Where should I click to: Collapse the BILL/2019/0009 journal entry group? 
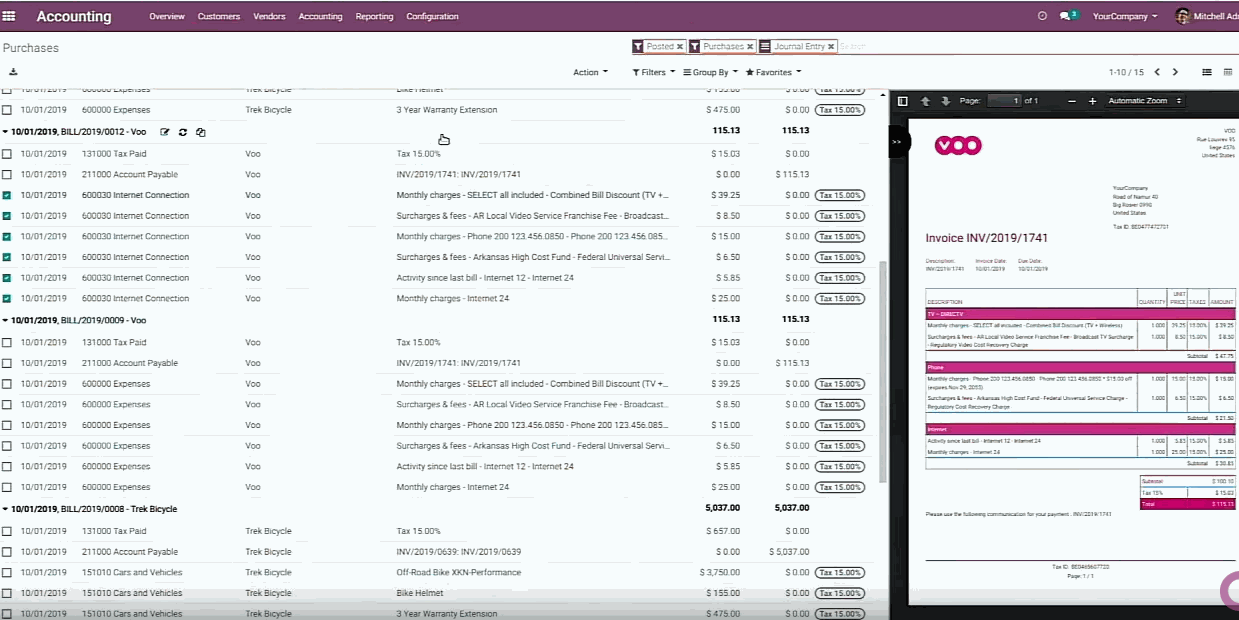(8, 320)
